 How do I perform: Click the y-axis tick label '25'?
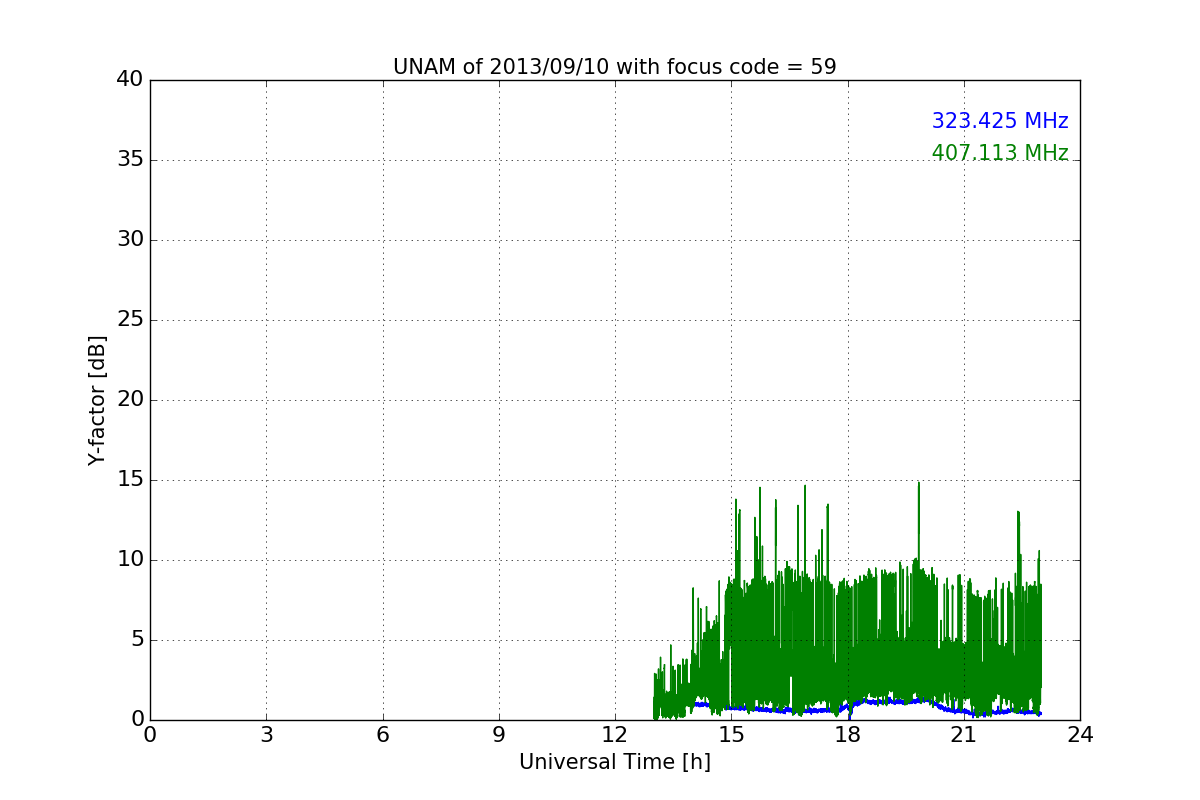click(x=130, y=320)
